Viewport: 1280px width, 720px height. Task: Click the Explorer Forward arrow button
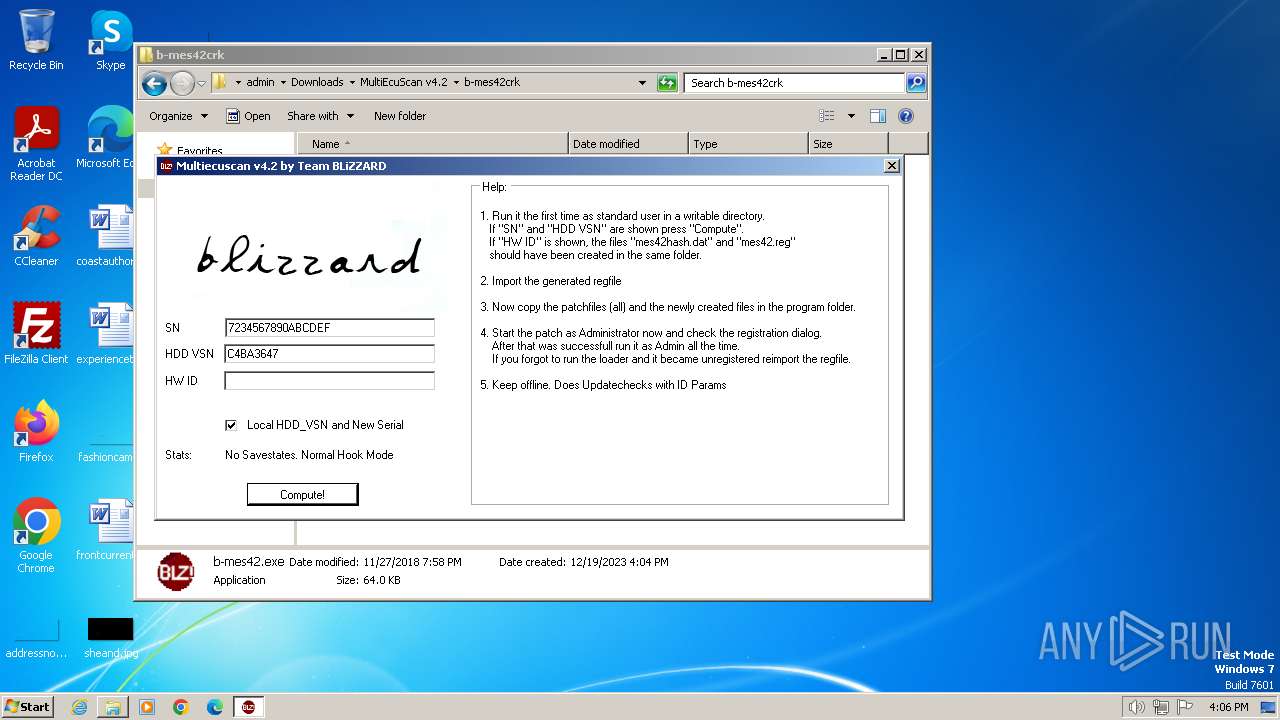182,83
